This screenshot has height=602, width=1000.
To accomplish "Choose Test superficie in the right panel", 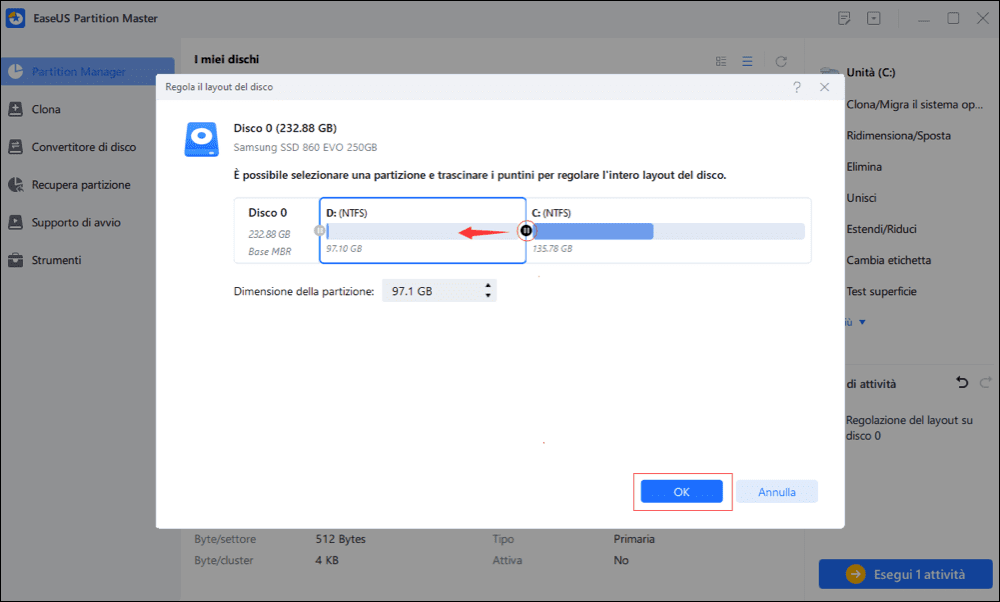I will [x=881, y=291].
